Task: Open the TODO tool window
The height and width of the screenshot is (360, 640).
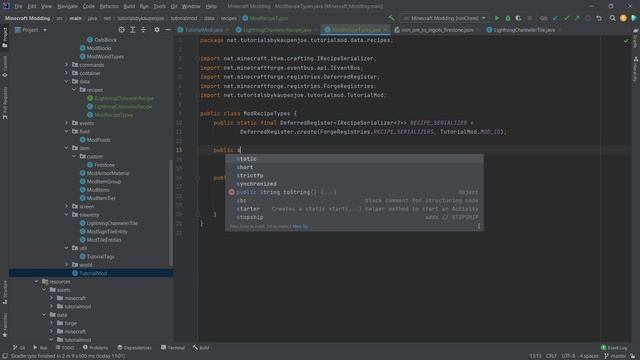Action: [x=65, y=348]
